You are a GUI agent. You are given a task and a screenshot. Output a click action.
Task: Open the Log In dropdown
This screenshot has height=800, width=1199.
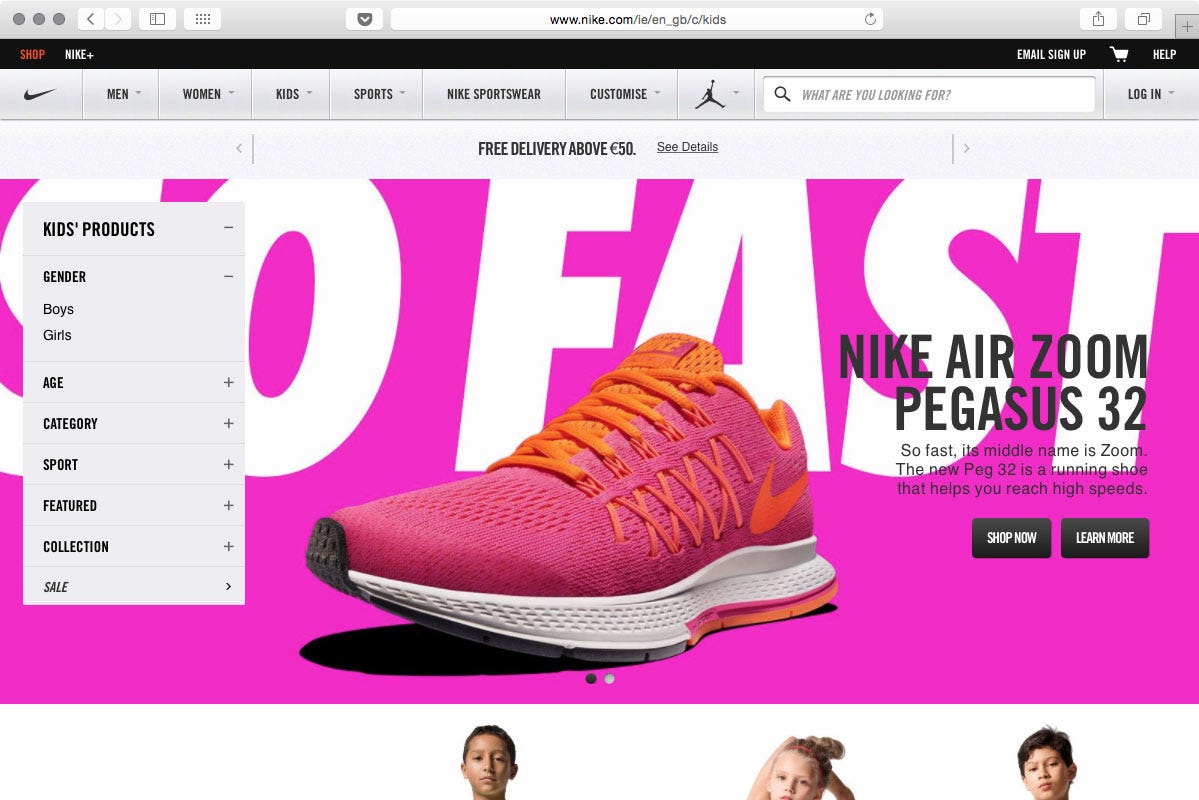point(1151,94)
